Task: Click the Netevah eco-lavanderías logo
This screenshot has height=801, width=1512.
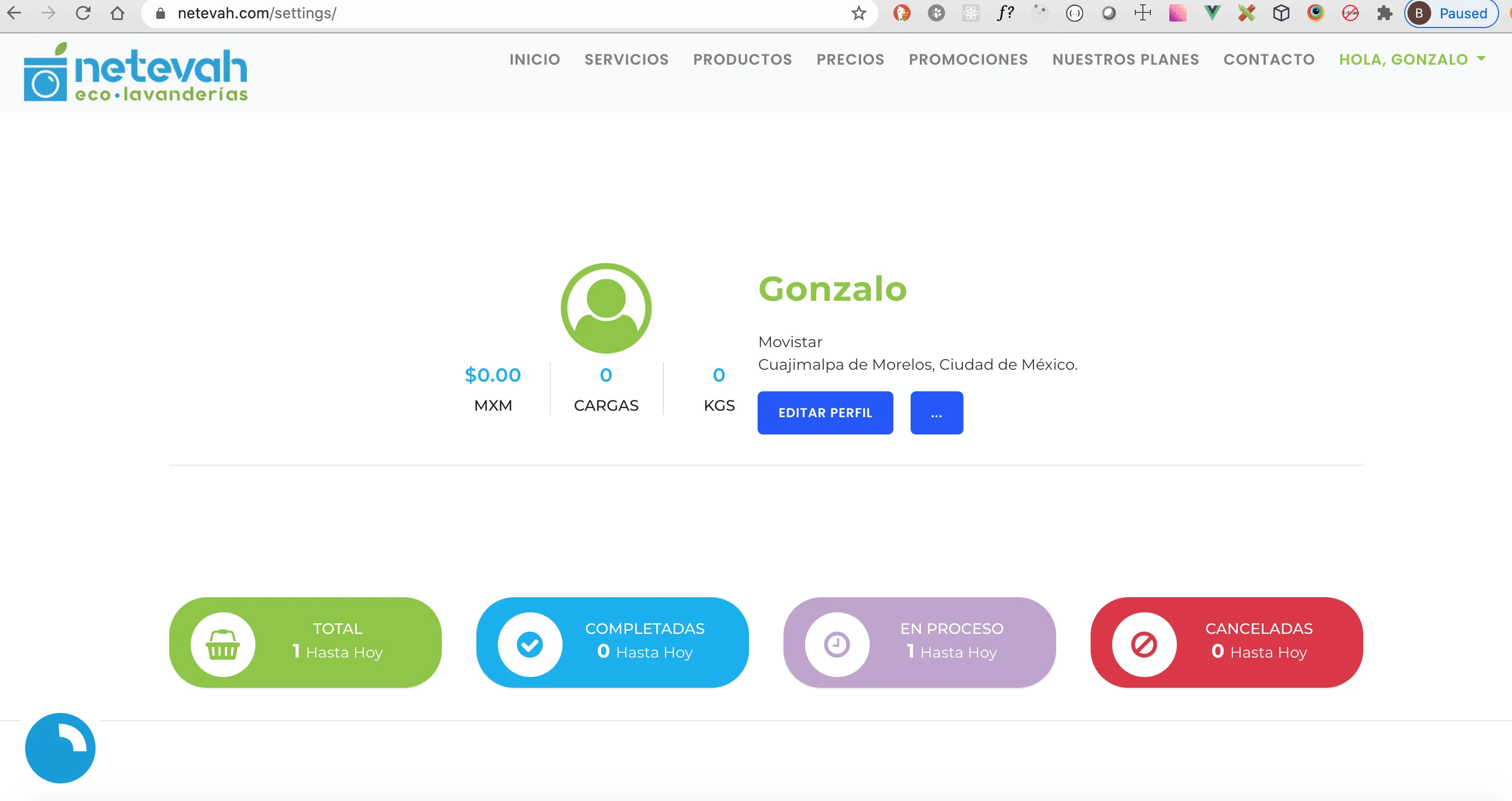Action: pyautogui.click(x=136, y=73)
